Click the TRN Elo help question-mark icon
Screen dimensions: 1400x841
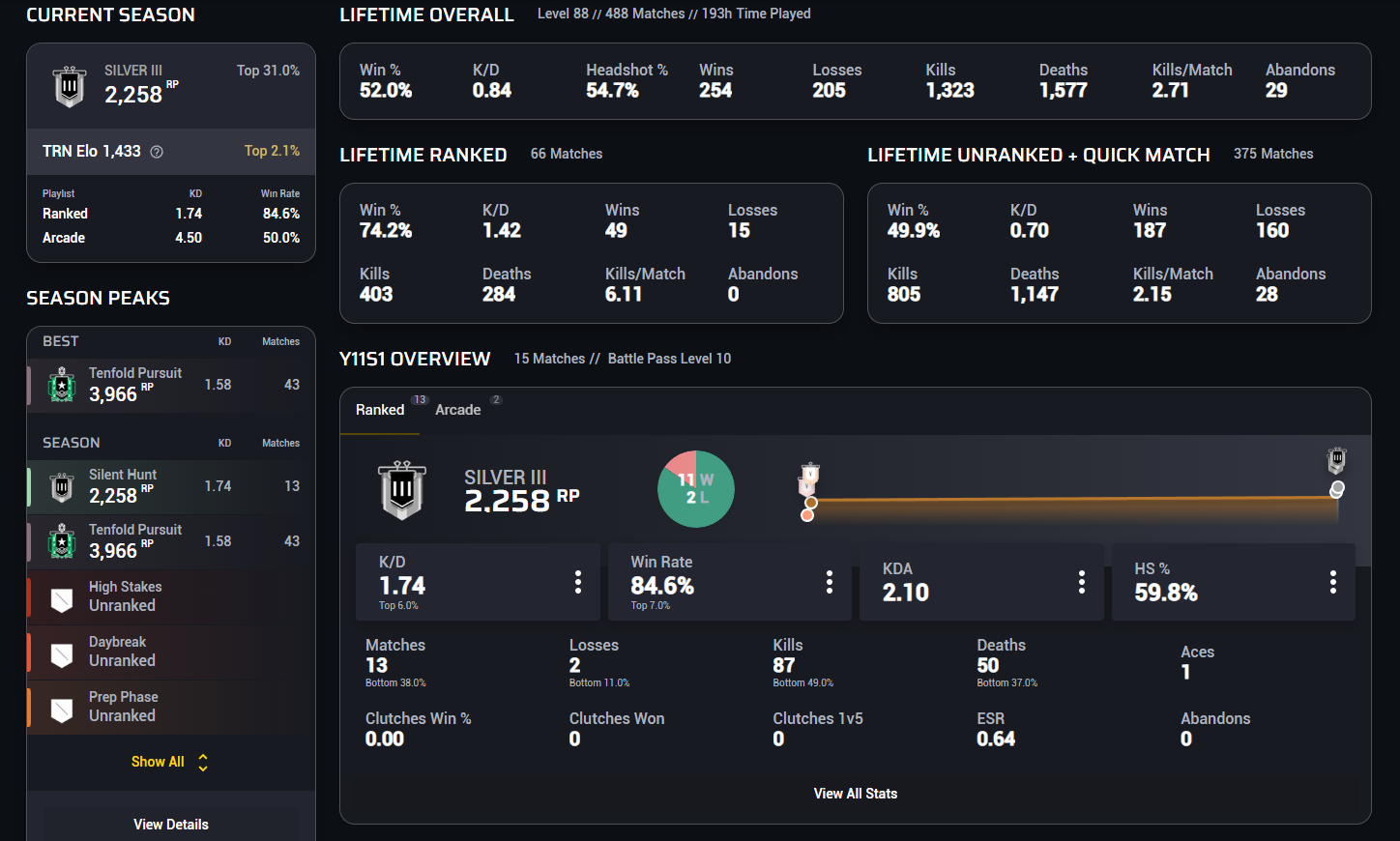pos(157,152)
